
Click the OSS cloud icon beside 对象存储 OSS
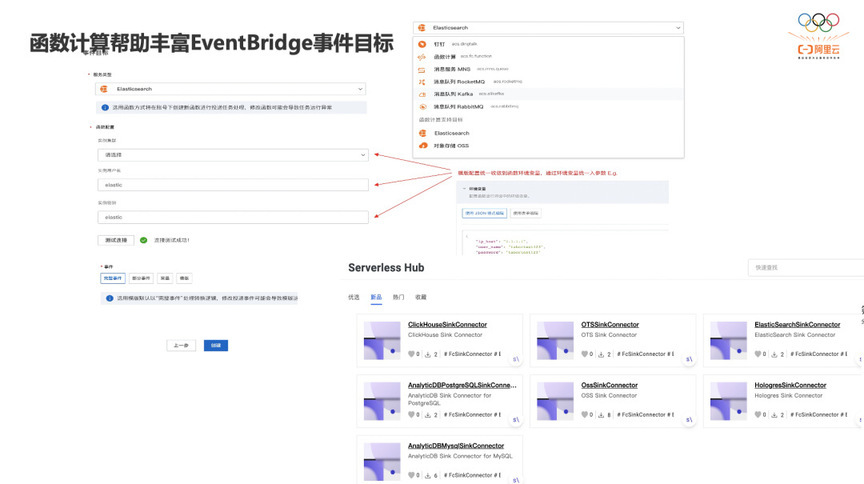423,146
